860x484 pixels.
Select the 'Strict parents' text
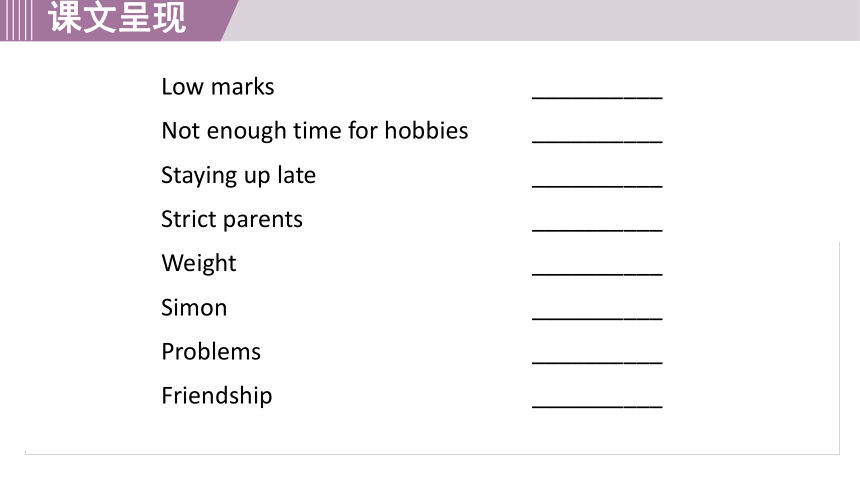(x=232, y=220)
